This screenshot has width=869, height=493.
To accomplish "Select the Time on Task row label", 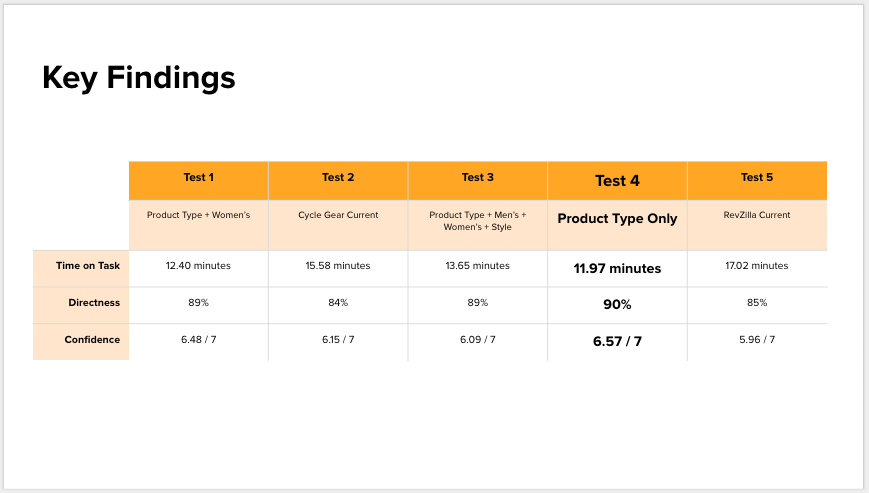I will click(88, 265).
